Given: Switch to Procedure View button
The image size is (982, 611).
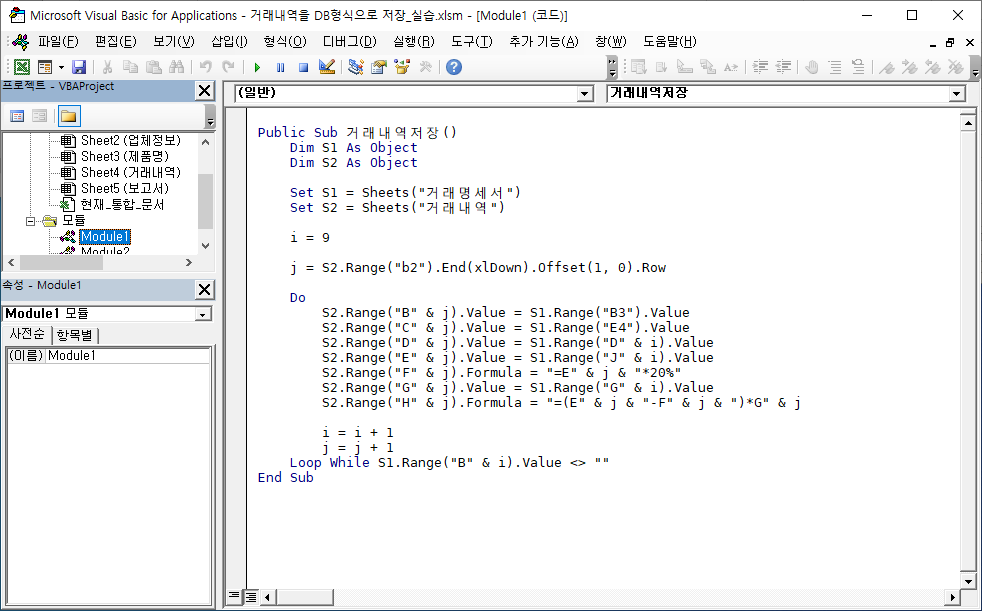Looking at the screenshot, I should tap(234, 596).
